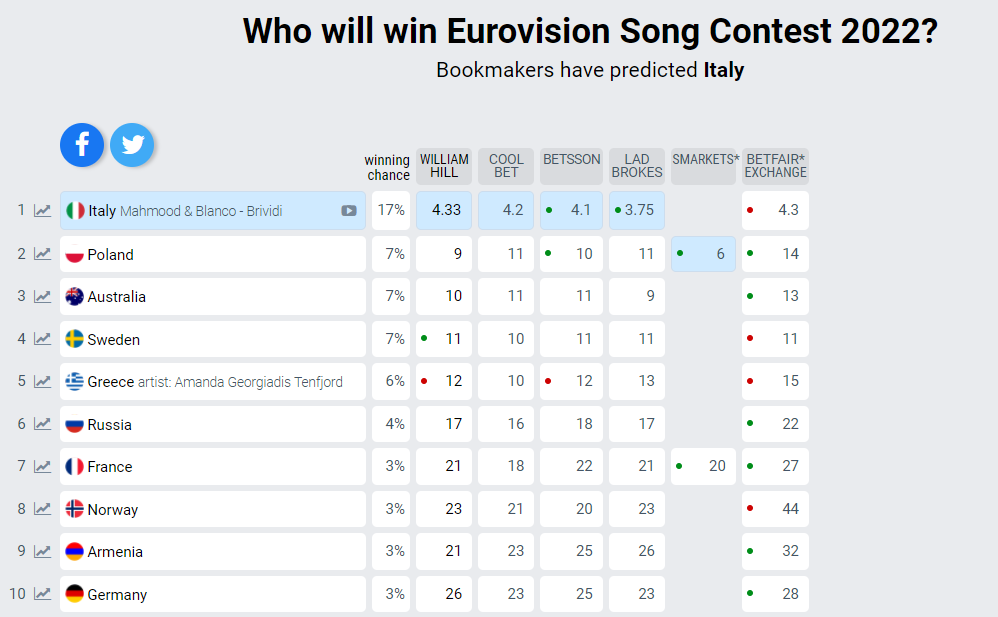The width and height of the screenshot is (998, 617).
Task: Click the LAD BROKES column header
Action: click(637, 166)
